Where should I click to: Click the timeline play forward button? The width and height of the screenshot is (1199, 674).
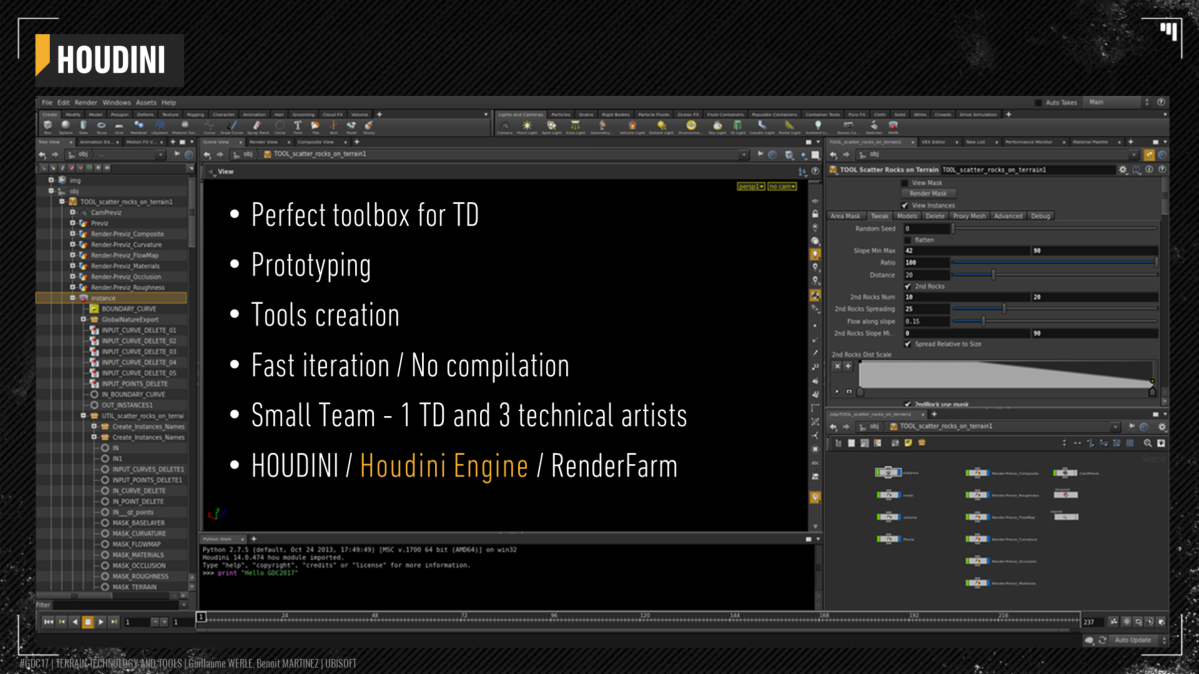pyautogui.click(x=101, y=622)
